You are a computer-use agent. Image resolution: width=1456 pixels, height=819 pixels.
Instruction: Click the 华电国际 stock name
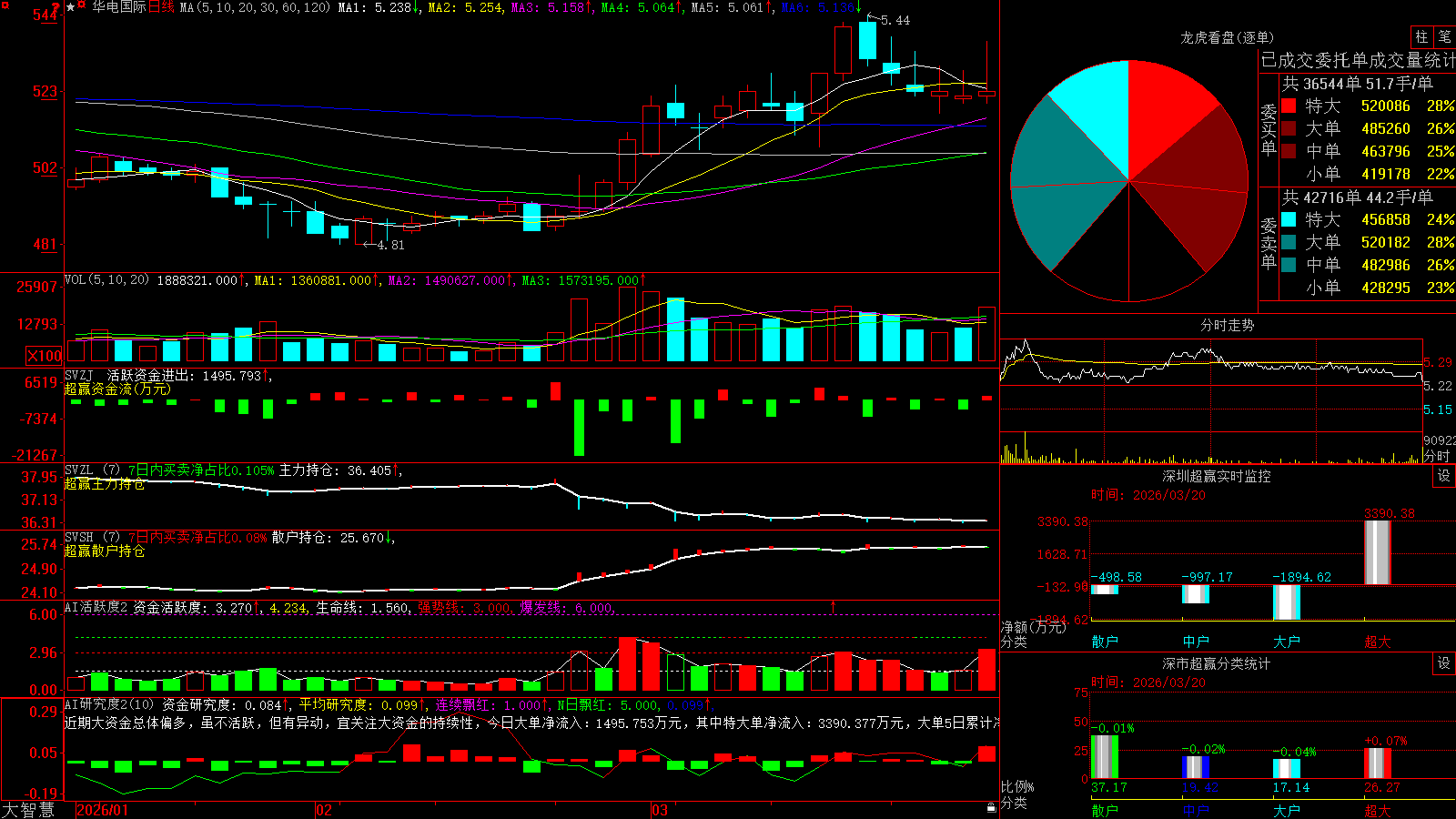(x=119, y=7)
